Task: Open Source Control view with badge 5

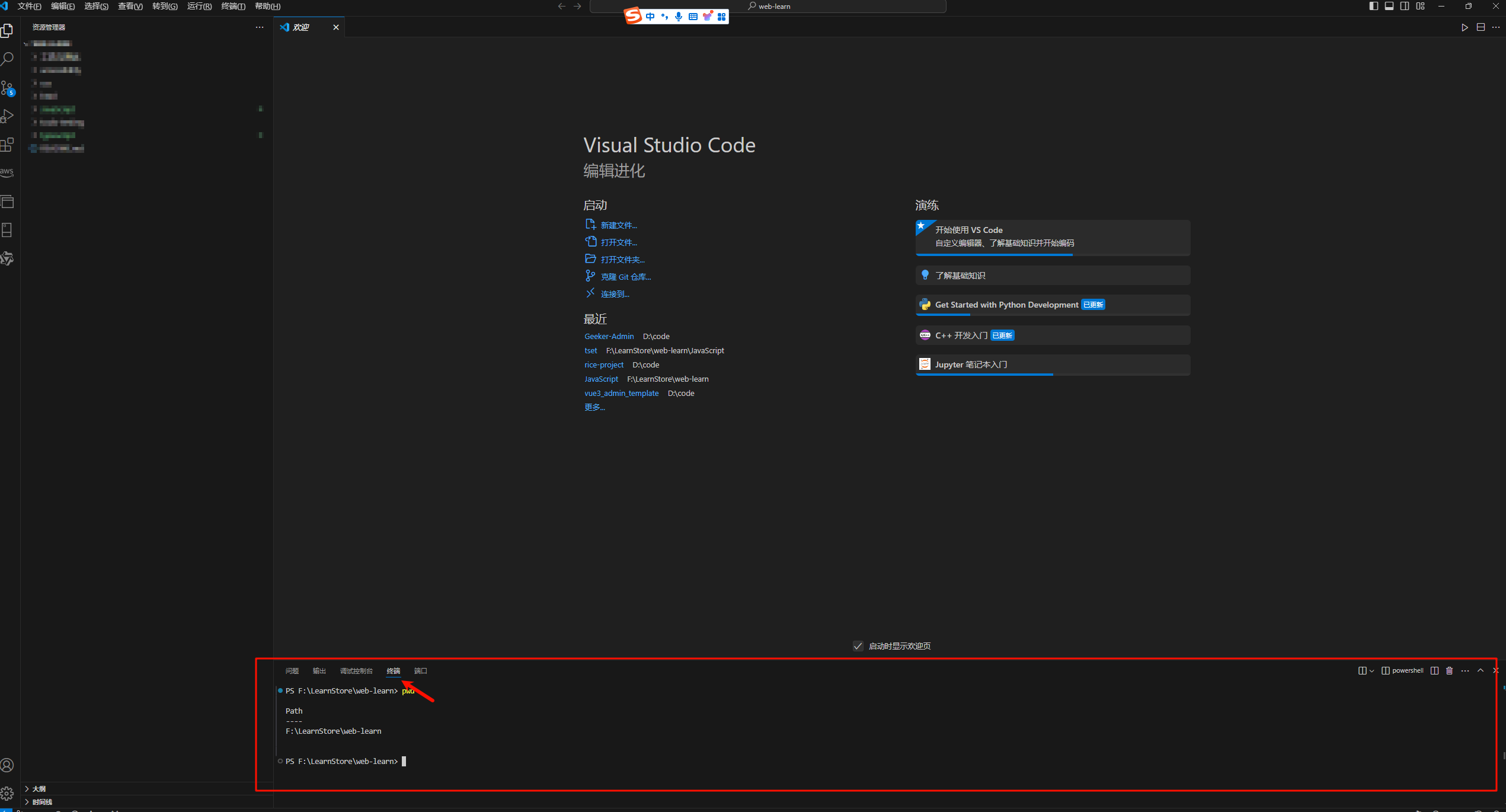Action: pos(7,88)
